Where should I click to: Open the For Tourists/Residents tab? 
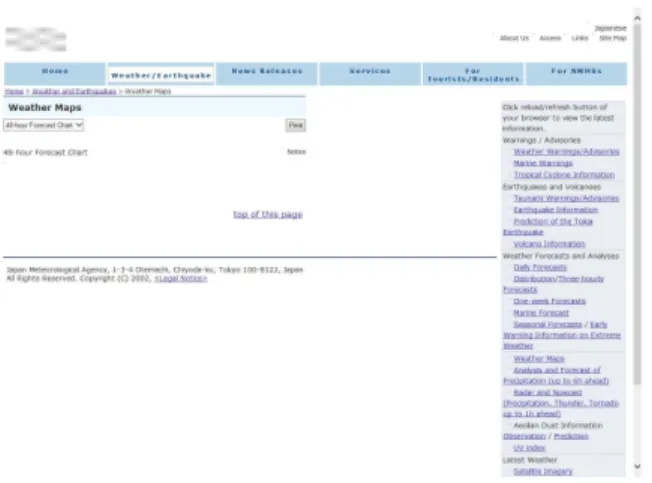[473, 75]
